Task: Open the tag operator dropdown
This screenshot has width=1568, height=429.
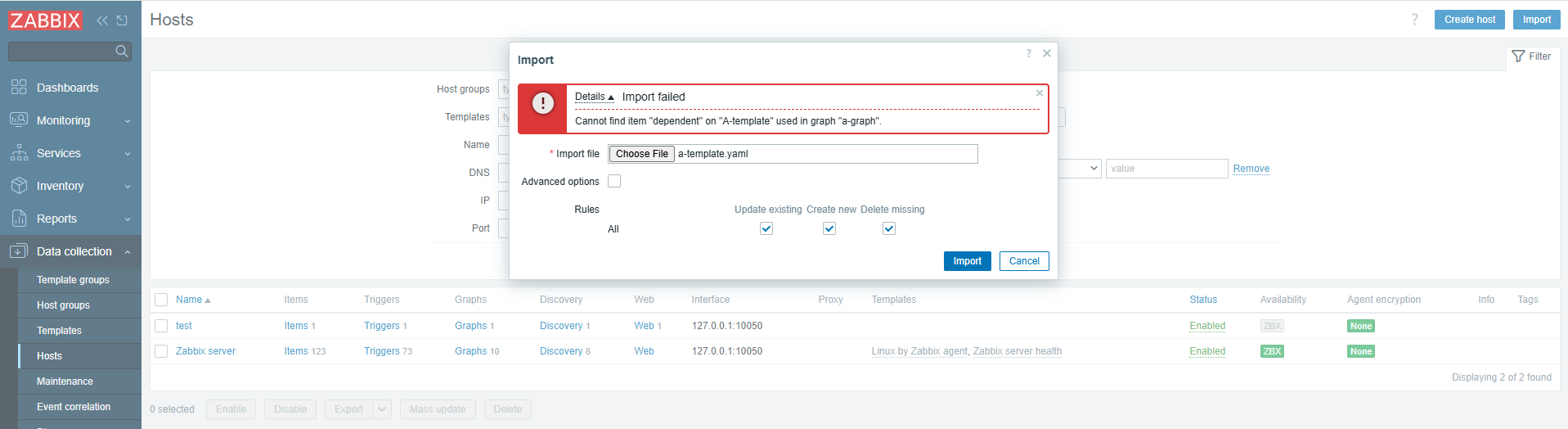Action: pyautogui.click(x=1080, y=169)
